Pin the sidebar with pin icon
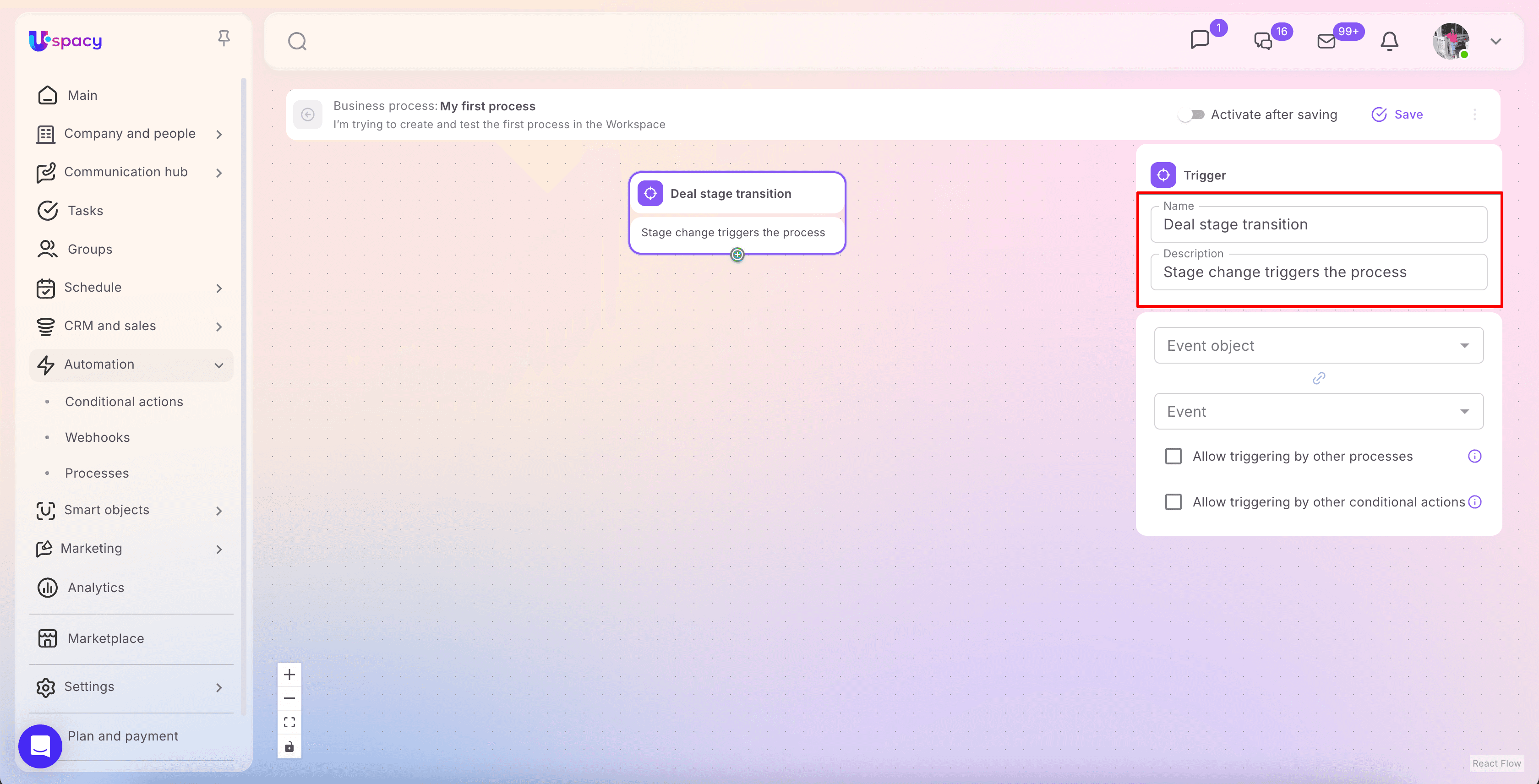The height and width of the screenshot is (784, 1539). tap(224, 38)
